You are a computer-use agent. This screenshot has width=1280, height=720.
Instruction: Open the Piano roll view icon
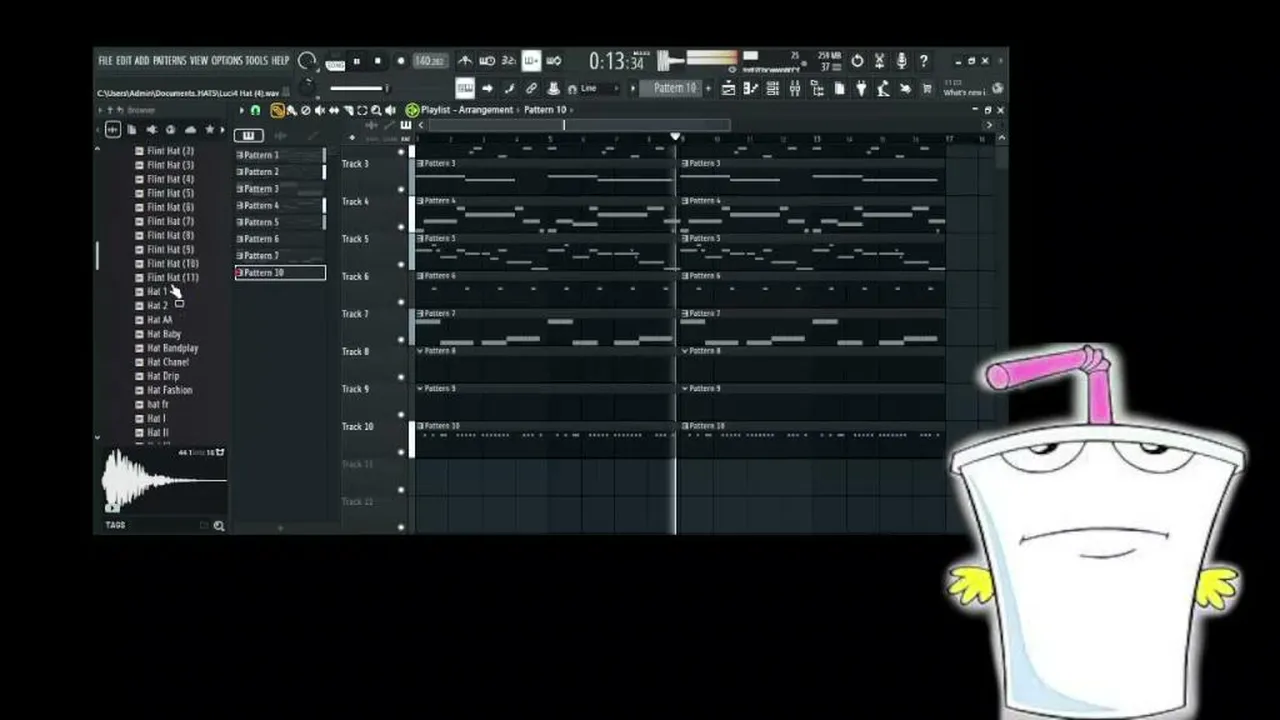click(x=750, y=89)
